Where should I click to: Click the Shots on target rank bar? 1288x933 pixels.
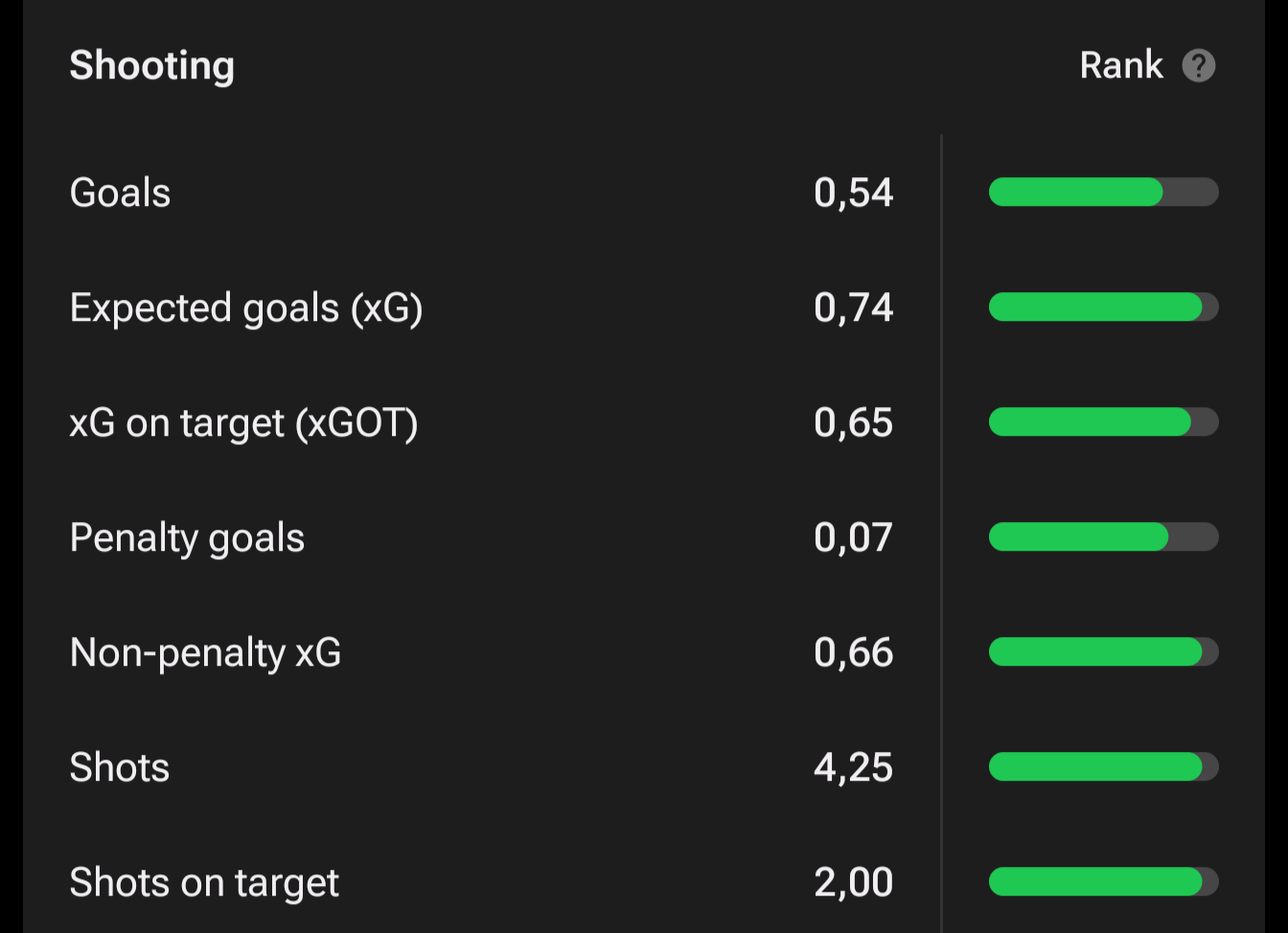point(1103,882)
